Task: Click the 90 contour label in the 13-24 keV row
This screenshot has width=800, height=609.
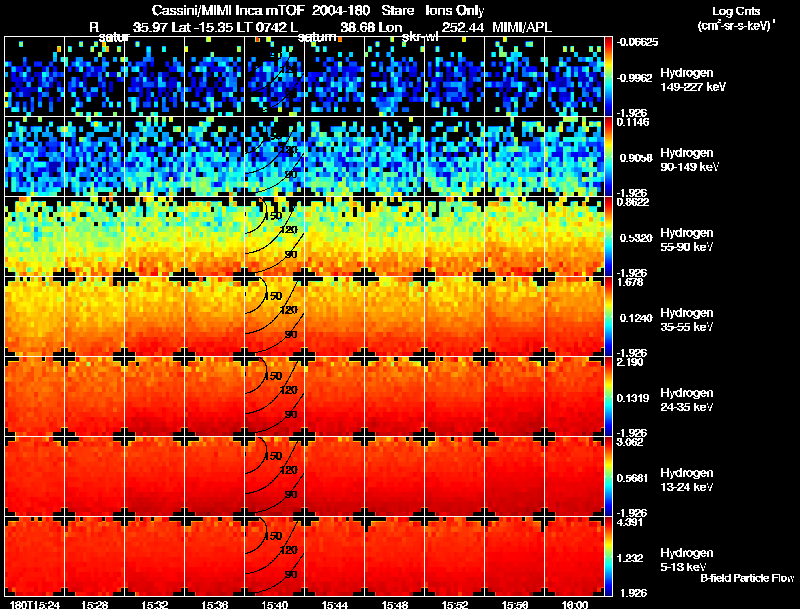Action: coord(291,495)
